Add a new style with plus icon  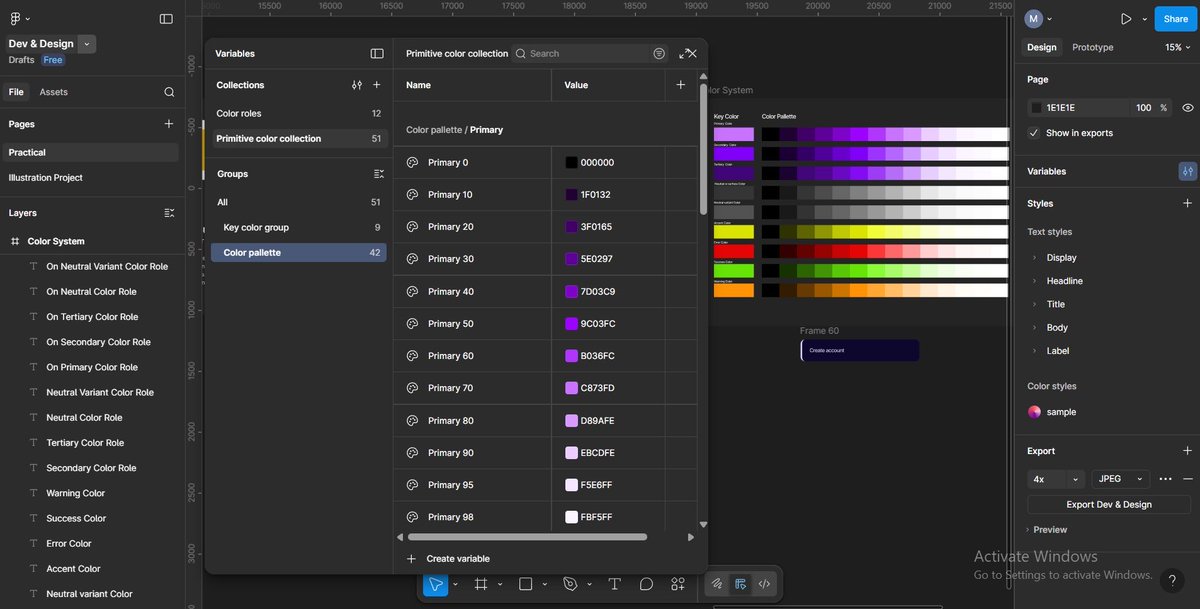pyautogui.click(x=1187, y=203)
